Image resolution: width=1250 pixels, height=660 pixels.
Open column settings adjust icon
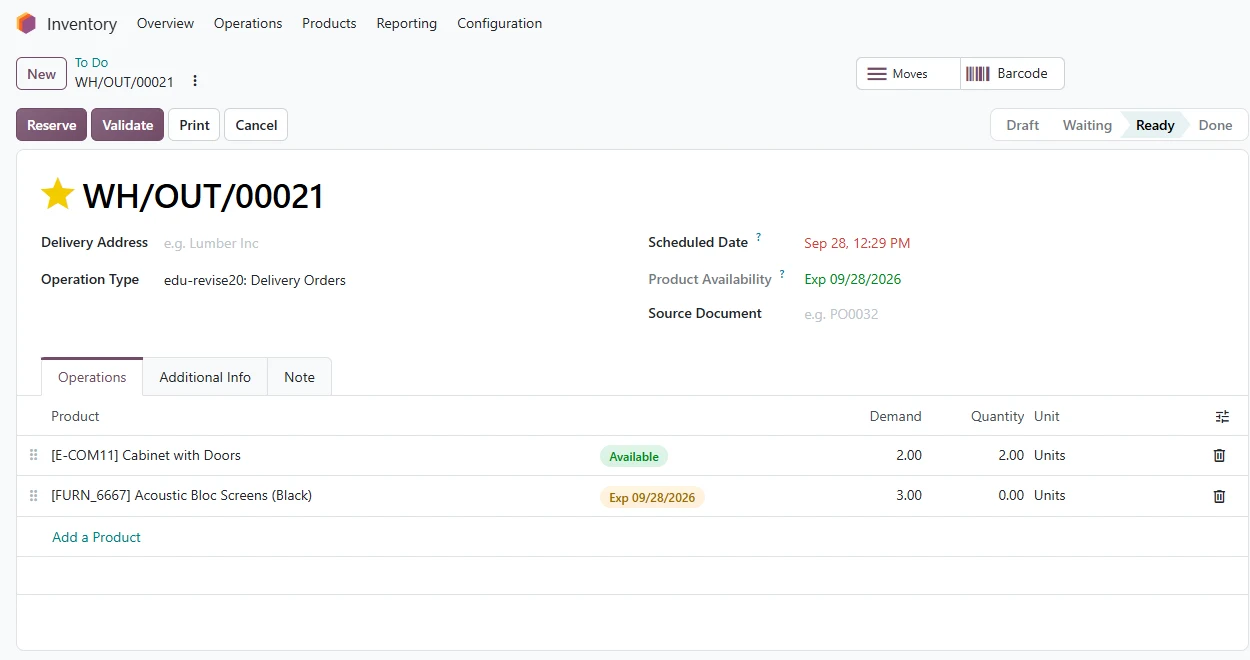click(x=1222, y=416)
